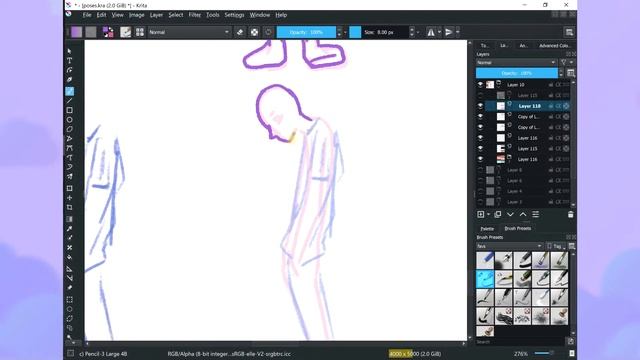Open the add layer type dropdown arrow
The width and height of the screenshot is (640, 360).
click(488, 214)
